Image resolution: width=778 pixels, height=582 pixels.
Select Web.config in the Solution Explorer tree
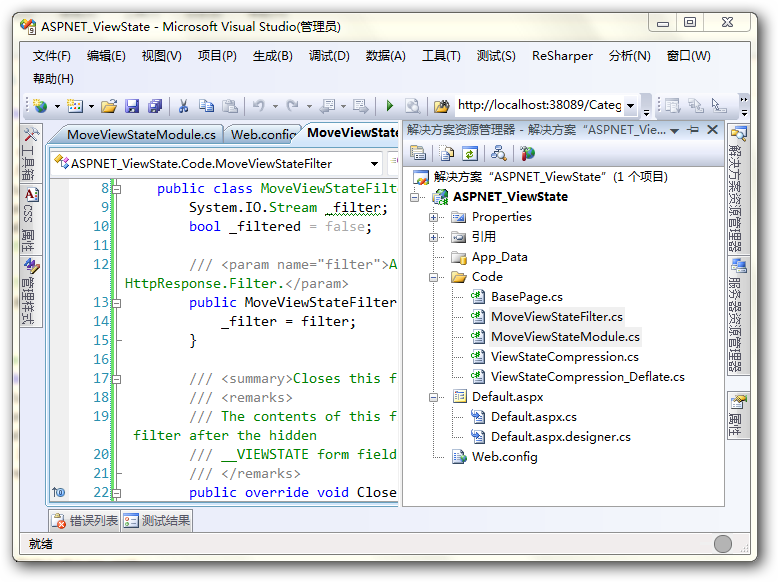click(504, 456)
